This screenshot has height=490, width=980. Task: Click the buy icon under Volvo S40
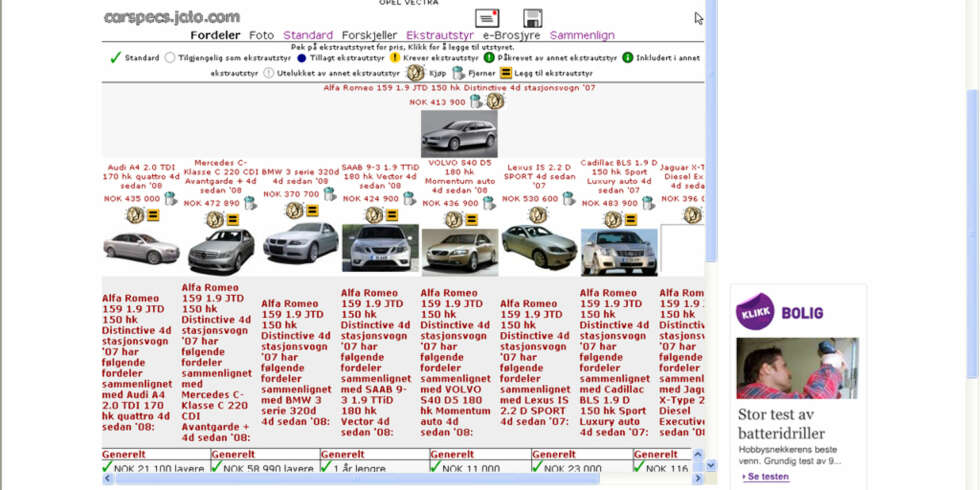coord(454,219)
